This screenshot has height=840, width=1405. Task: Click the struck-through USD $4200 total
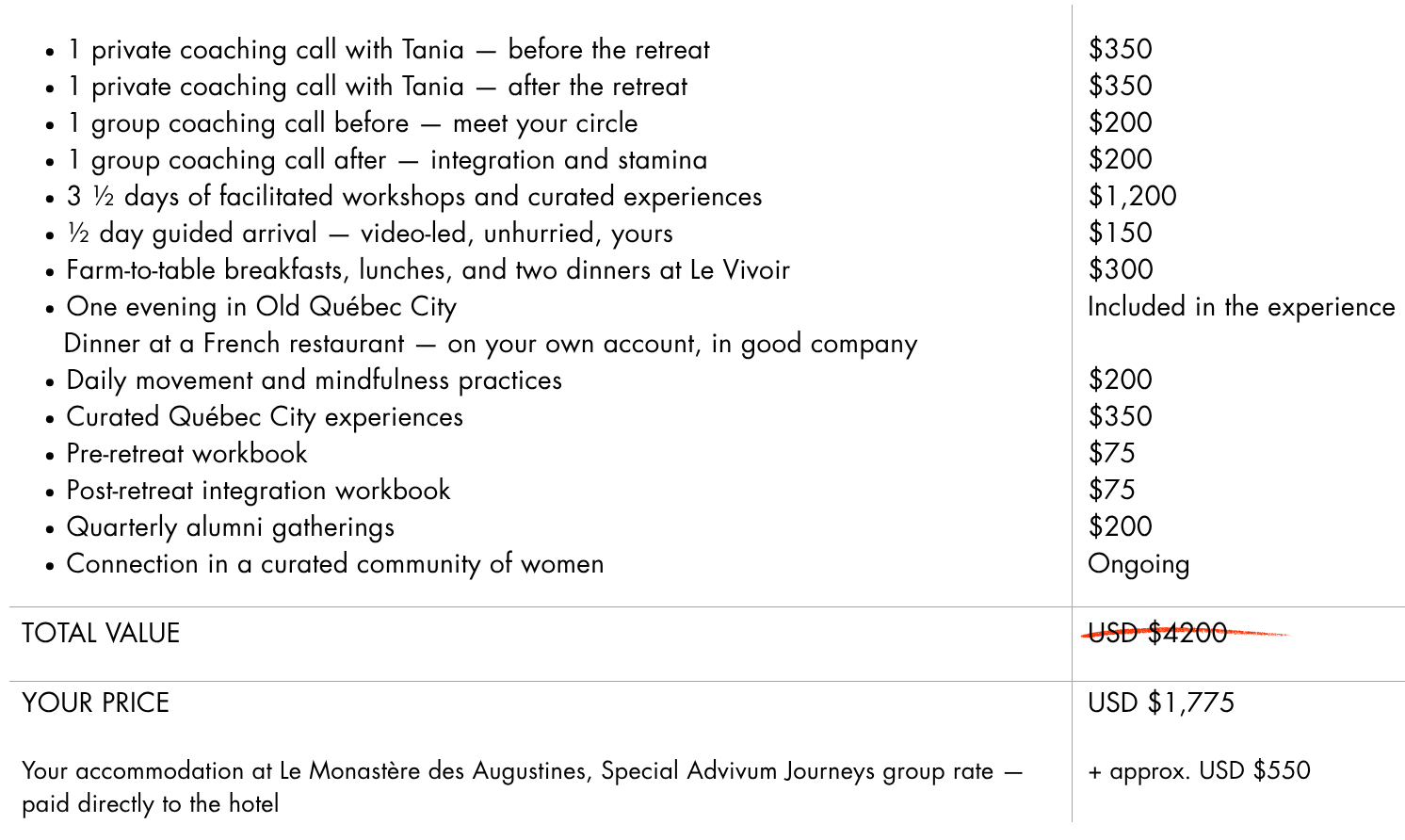click(x=1158, y=633)
